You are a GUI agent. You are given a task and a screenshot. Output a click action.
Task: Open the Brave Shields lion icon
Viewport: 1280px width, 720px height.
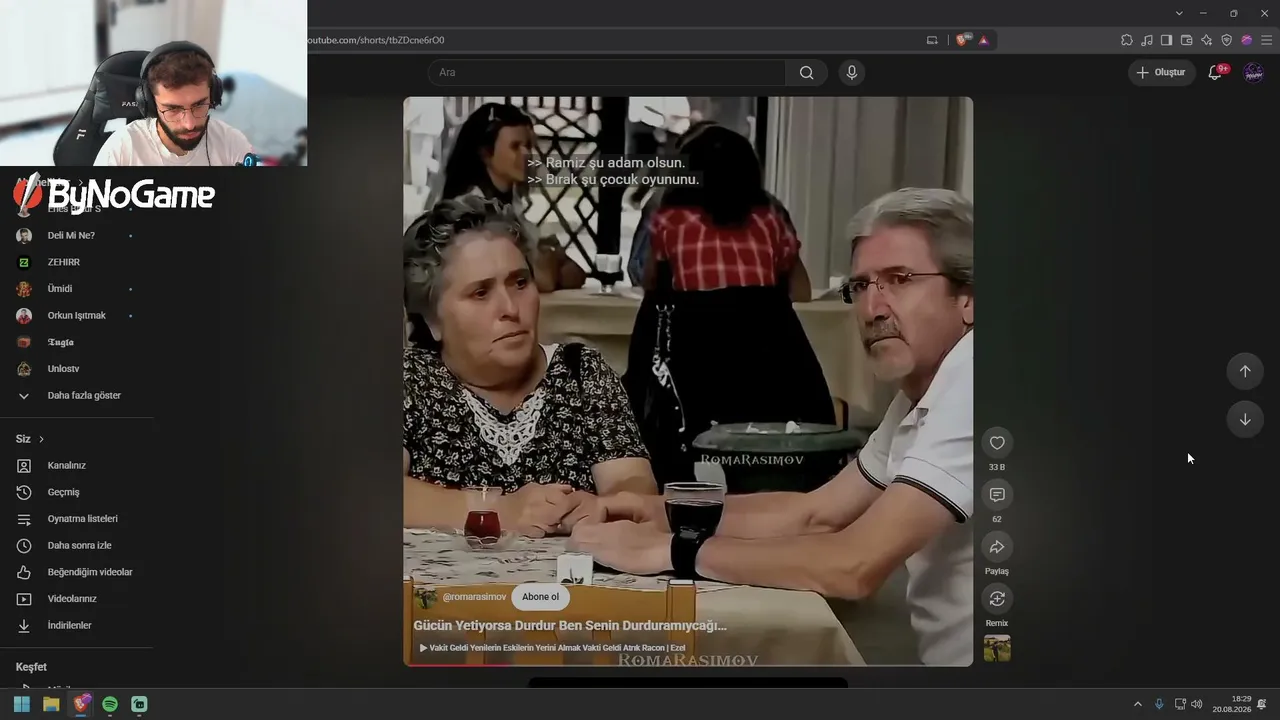[x=963, y=40]
